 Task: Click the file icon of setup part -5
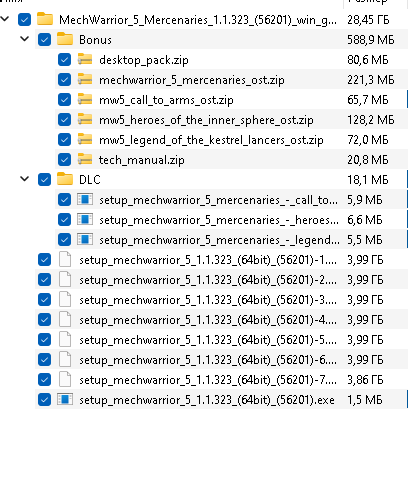65,339
